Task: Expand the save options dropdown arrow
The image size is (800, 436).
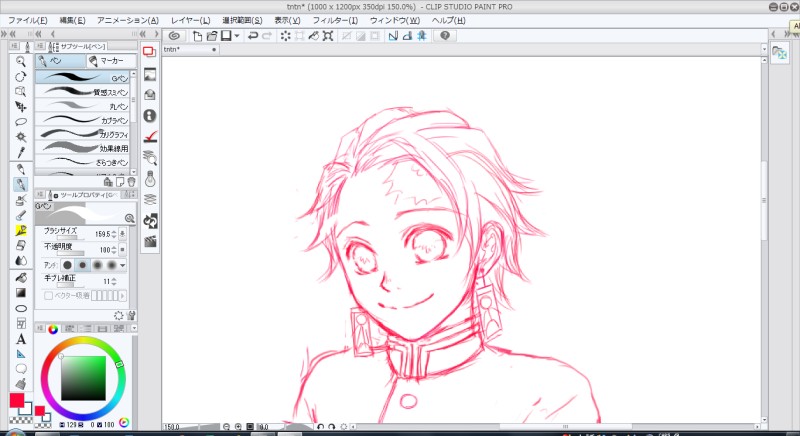Action: point(237,36)
